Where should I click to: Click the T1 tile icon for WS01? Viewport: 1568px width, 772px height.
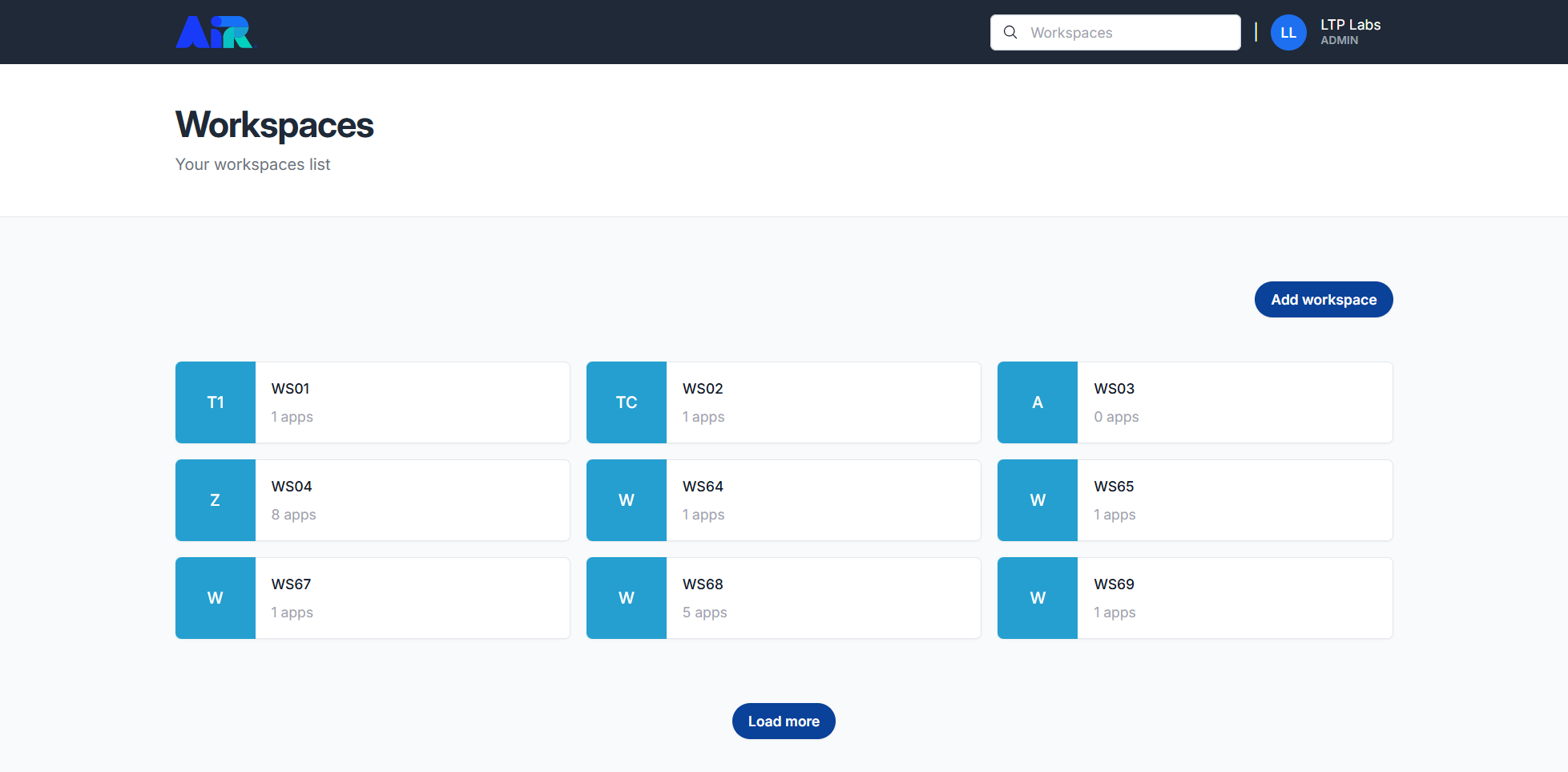pyautogui.click(x=215, y=402)
